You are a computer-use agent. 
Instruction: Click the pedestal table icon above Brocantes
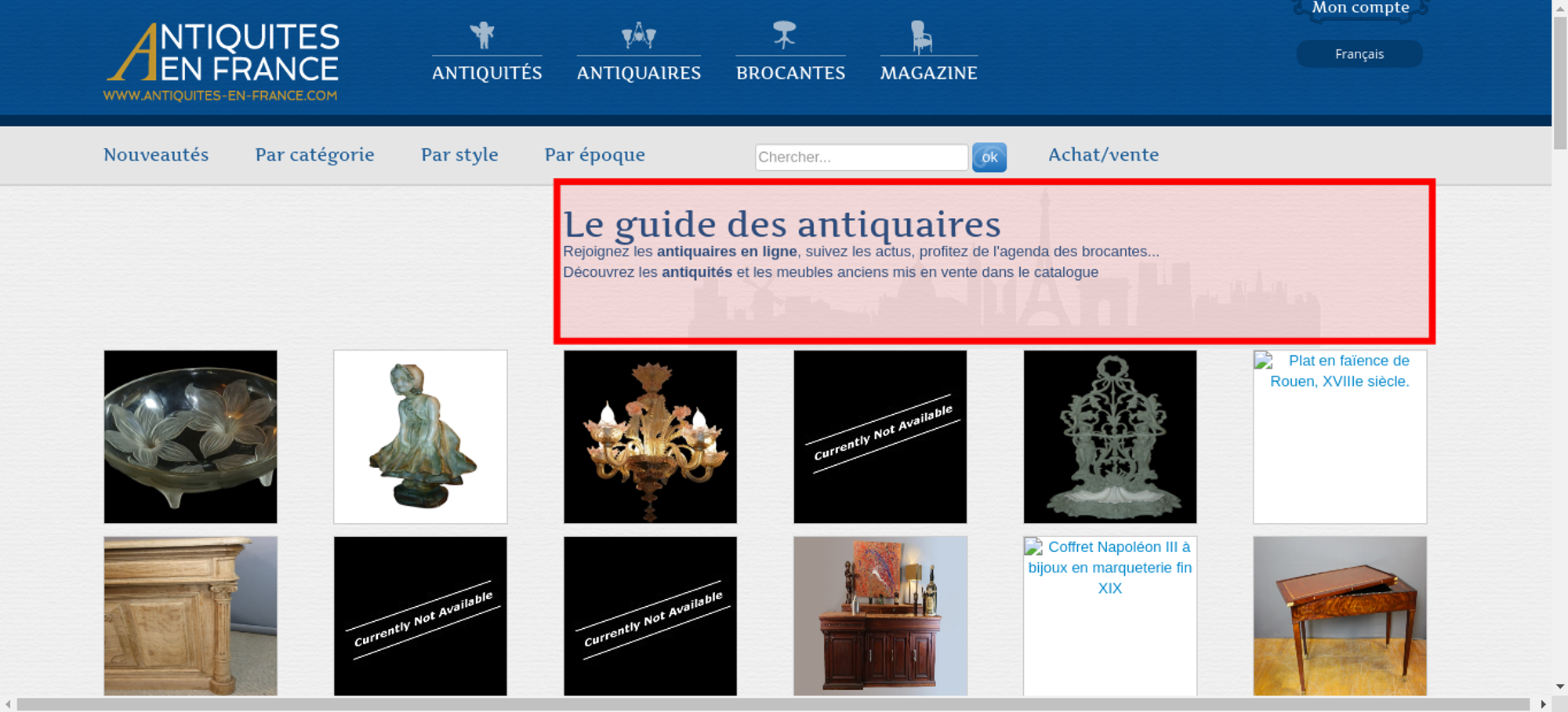pyautogui.click(x=784, y=35)
